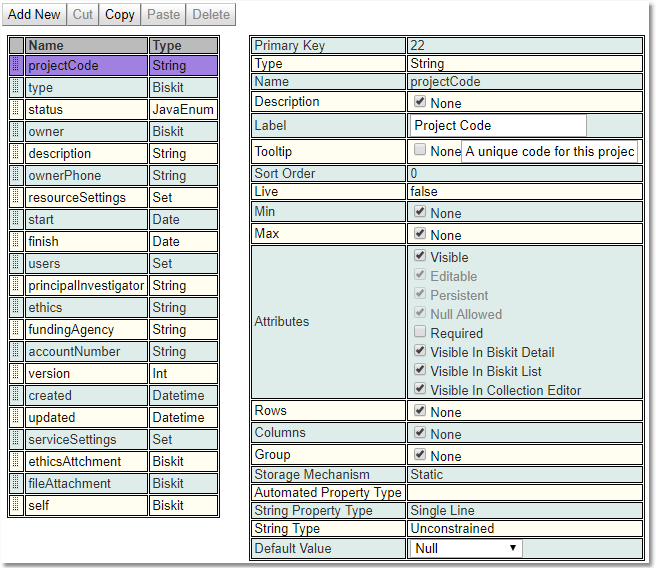Click the Label text field
Screen dimensions: 656x570
click(x=498, y=126)
